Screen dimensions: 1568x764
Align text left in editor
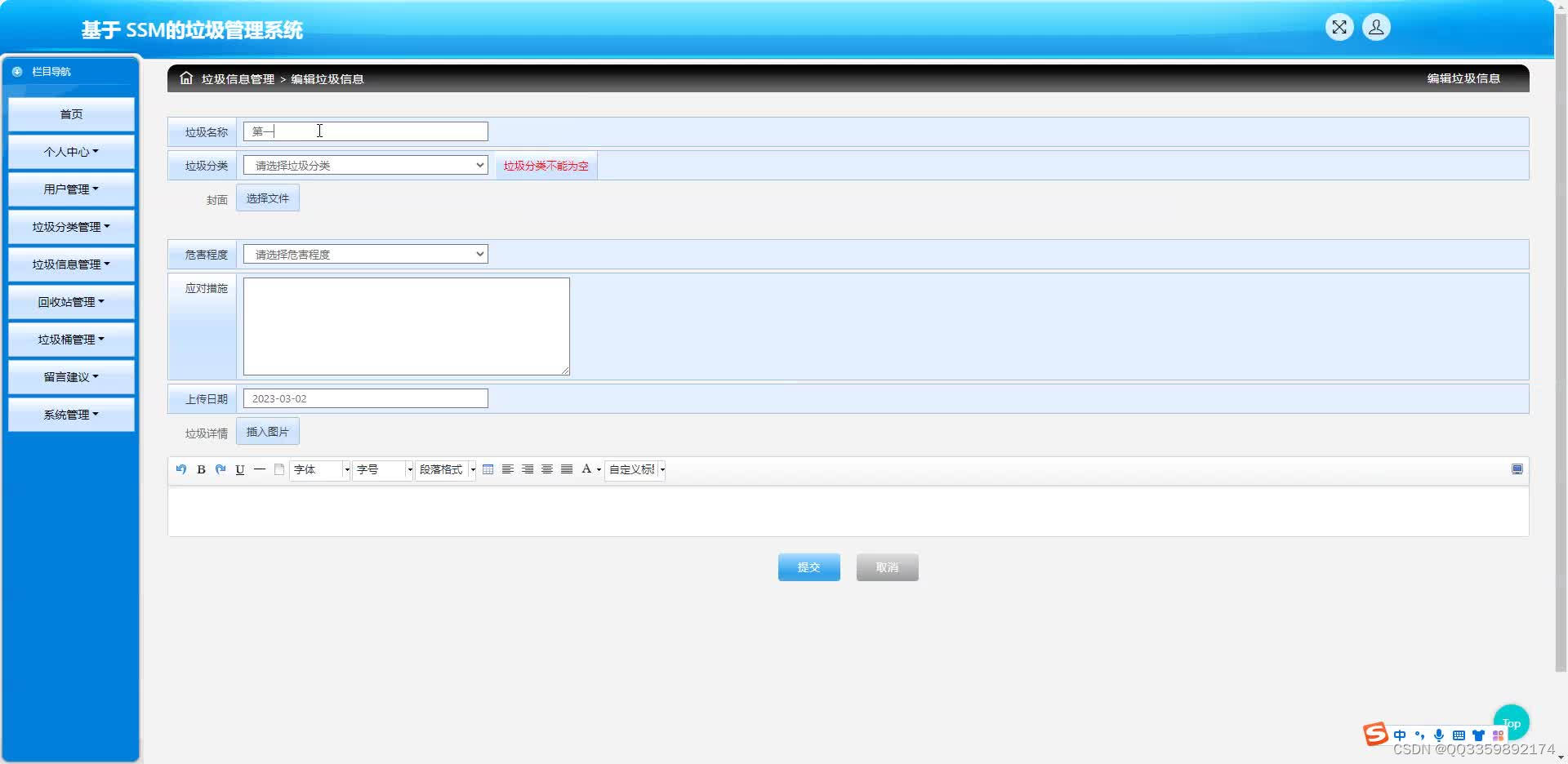coord(508,469)
